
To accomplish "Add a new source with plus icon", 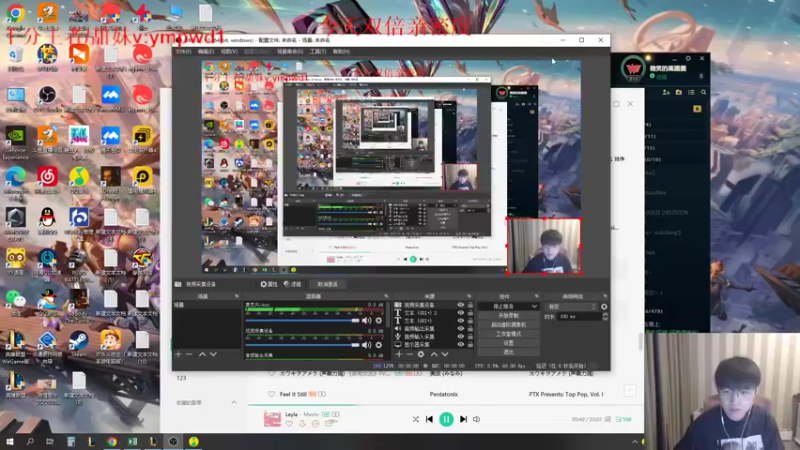I will [399, 354].
